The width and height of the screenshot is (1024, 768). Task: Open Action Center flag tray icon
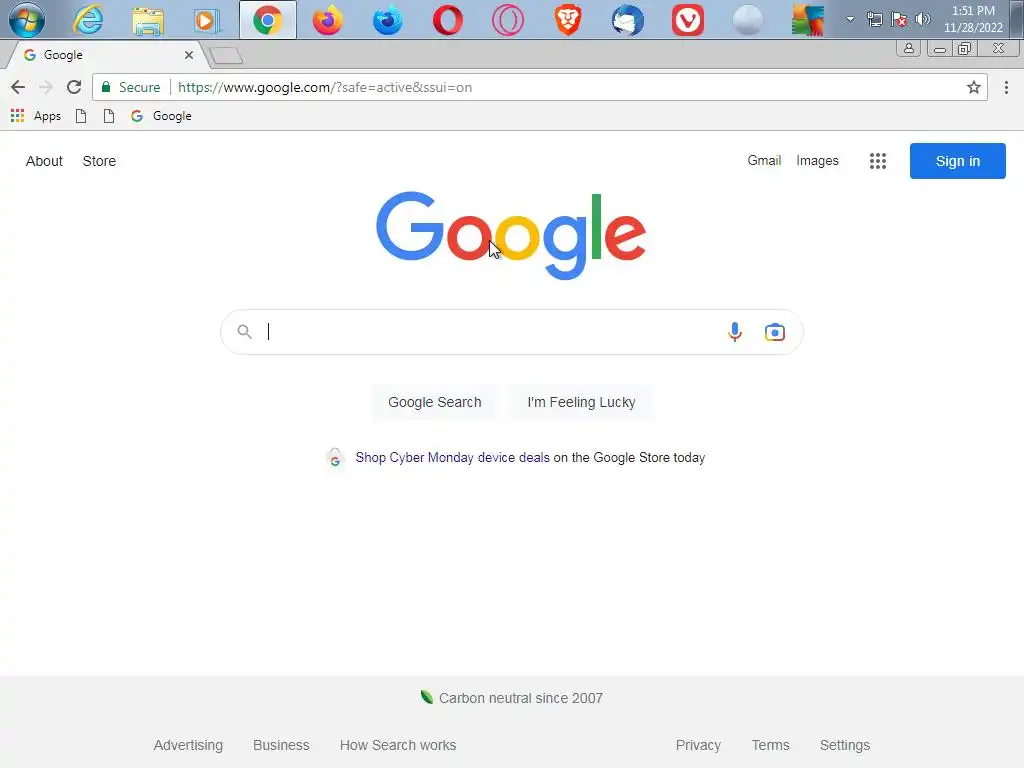click(x=899, y=19)
